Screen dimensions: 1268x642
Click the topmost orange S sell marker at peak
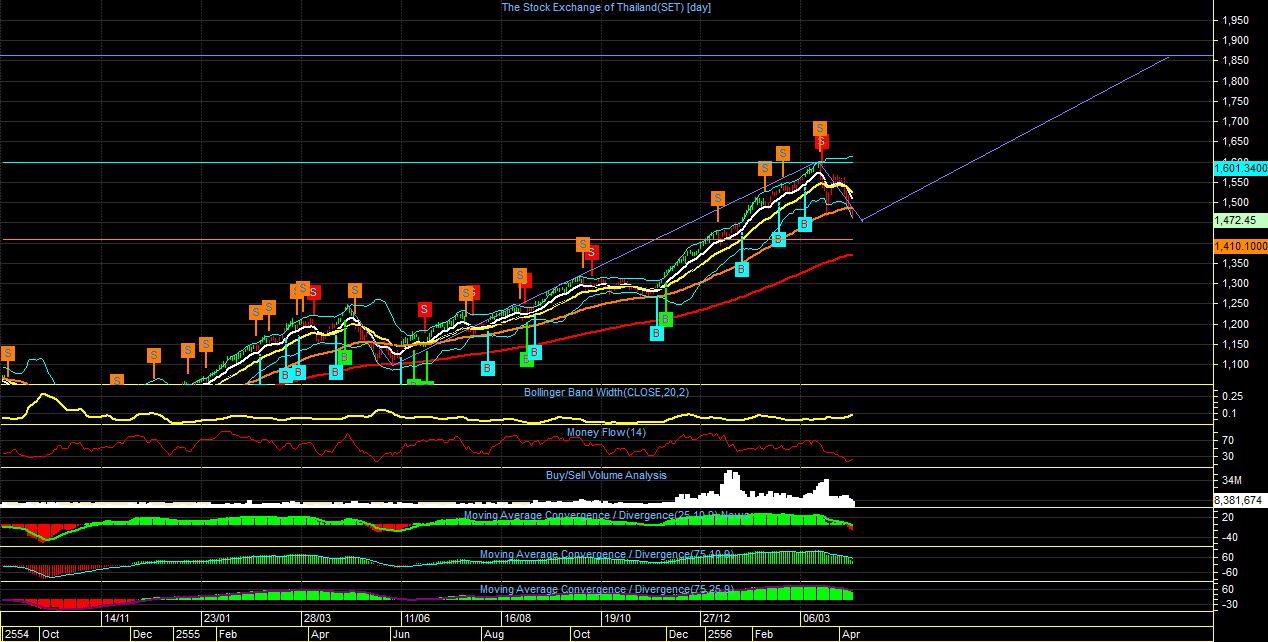coord(820,128)
